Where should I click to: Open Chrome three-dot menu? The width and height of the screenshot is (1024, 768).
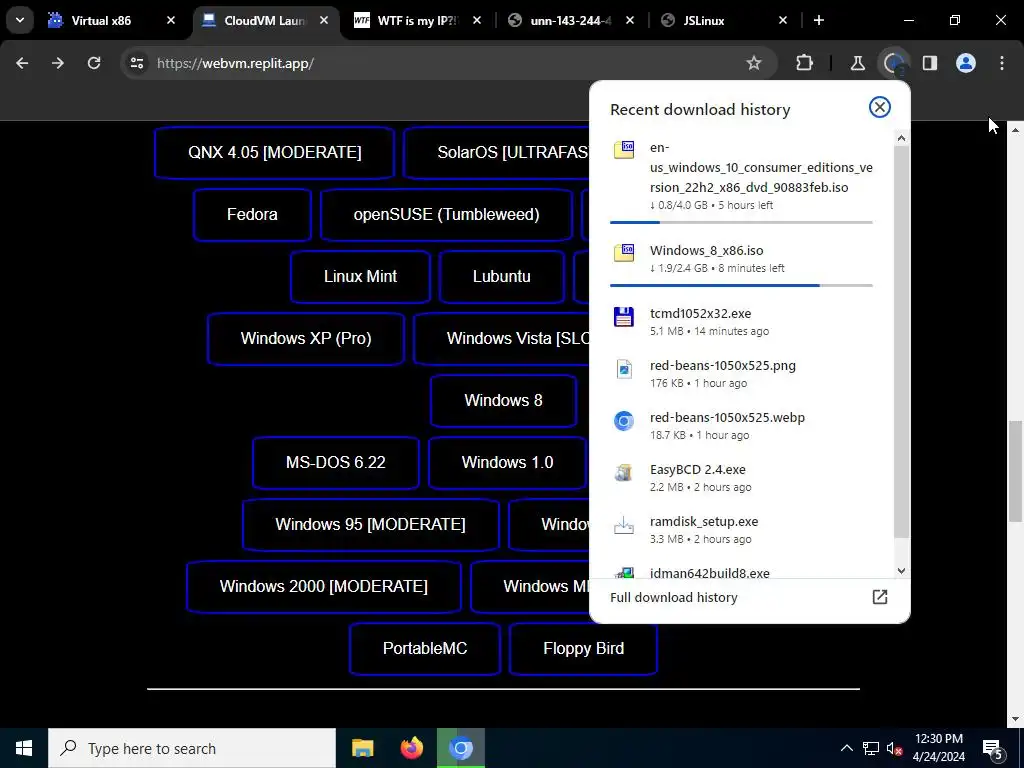(x=1002, y=63)
